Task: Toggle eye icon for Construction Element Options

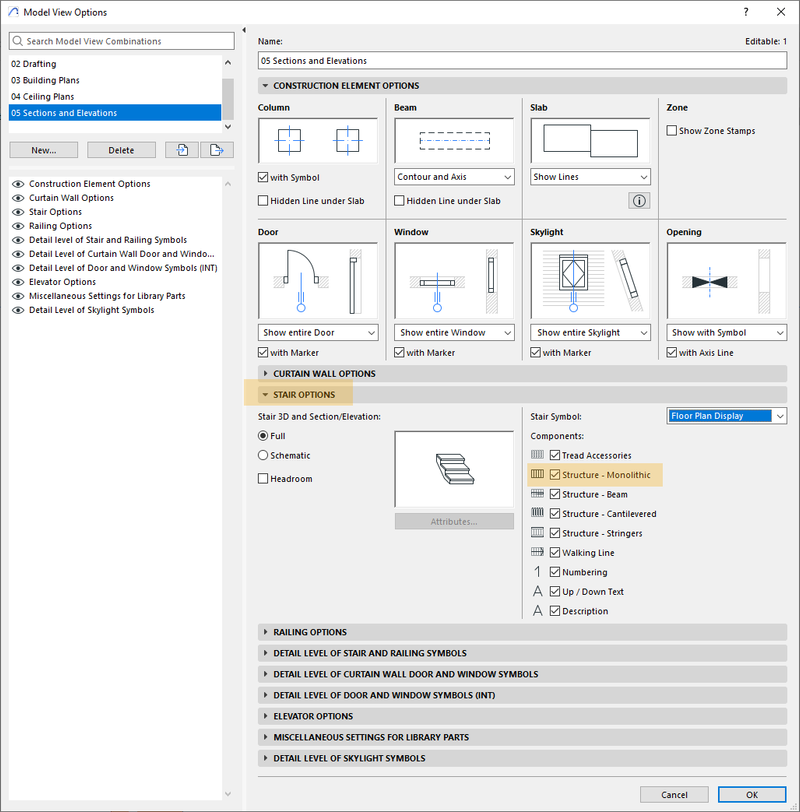Action: coord(18,184)
